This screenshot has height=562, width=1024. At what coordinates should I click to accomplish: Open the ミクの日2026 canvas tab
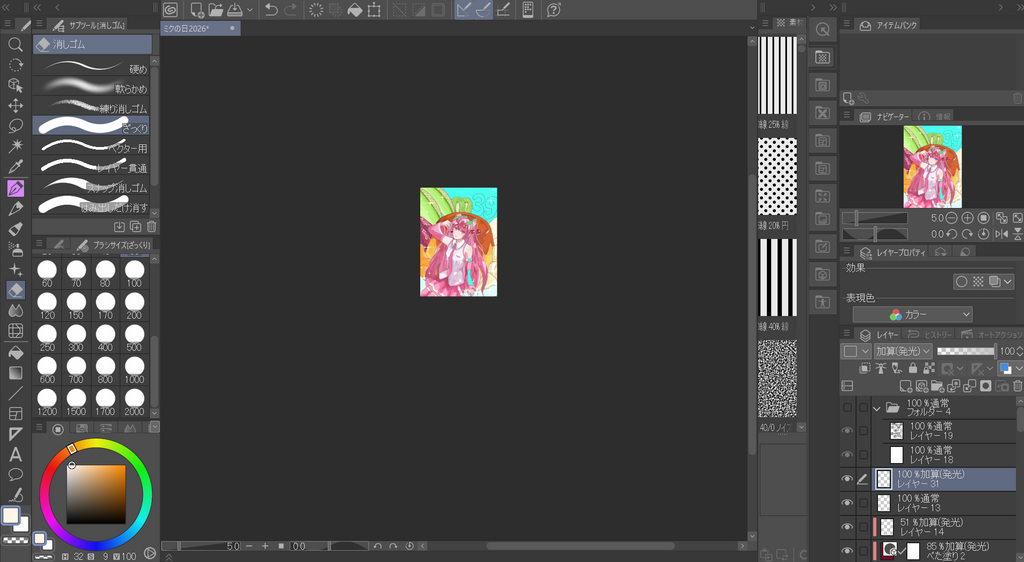[x=194, y=29]
